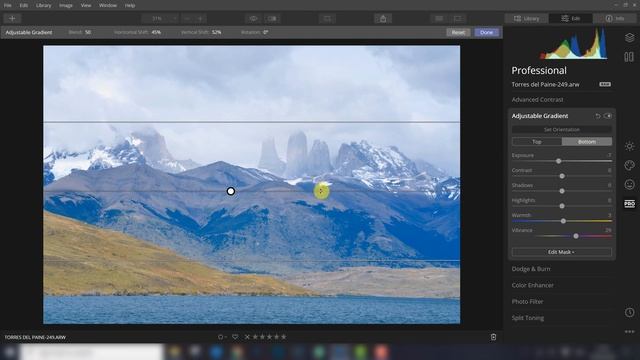Click the gallery grid view icon
Screen dimensions: 640x360
[x=439, y=18]
